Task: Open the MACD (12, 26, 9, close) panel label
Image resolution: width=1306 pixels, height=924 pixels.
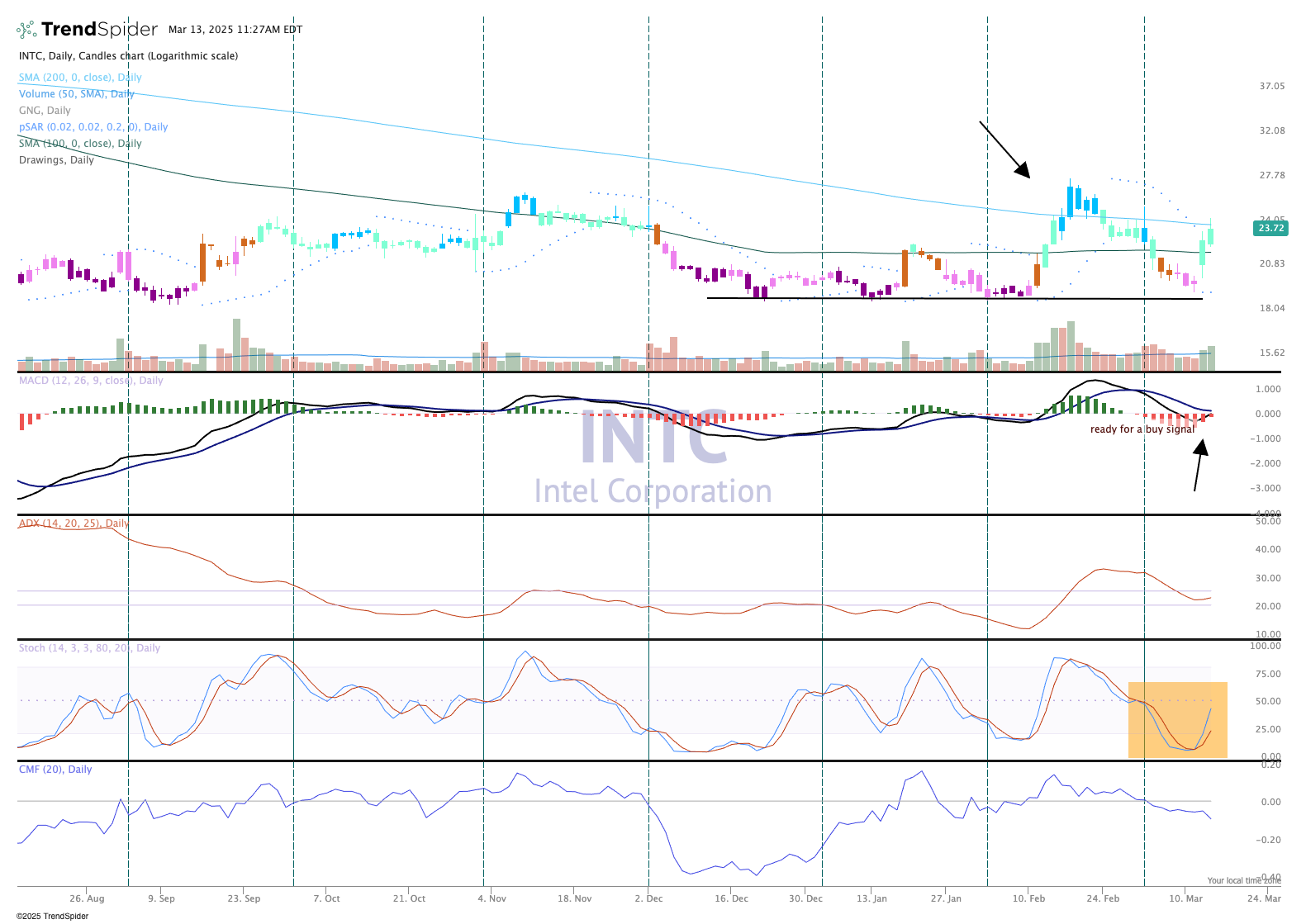Action: click(91, 381)
